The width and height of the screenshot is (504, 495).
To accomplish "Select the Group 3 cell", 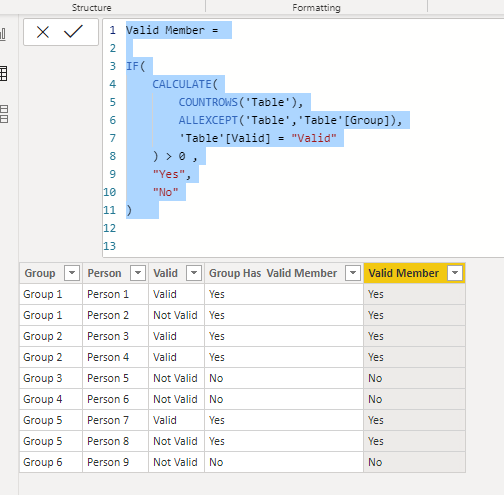I will [x=51, y=378].
